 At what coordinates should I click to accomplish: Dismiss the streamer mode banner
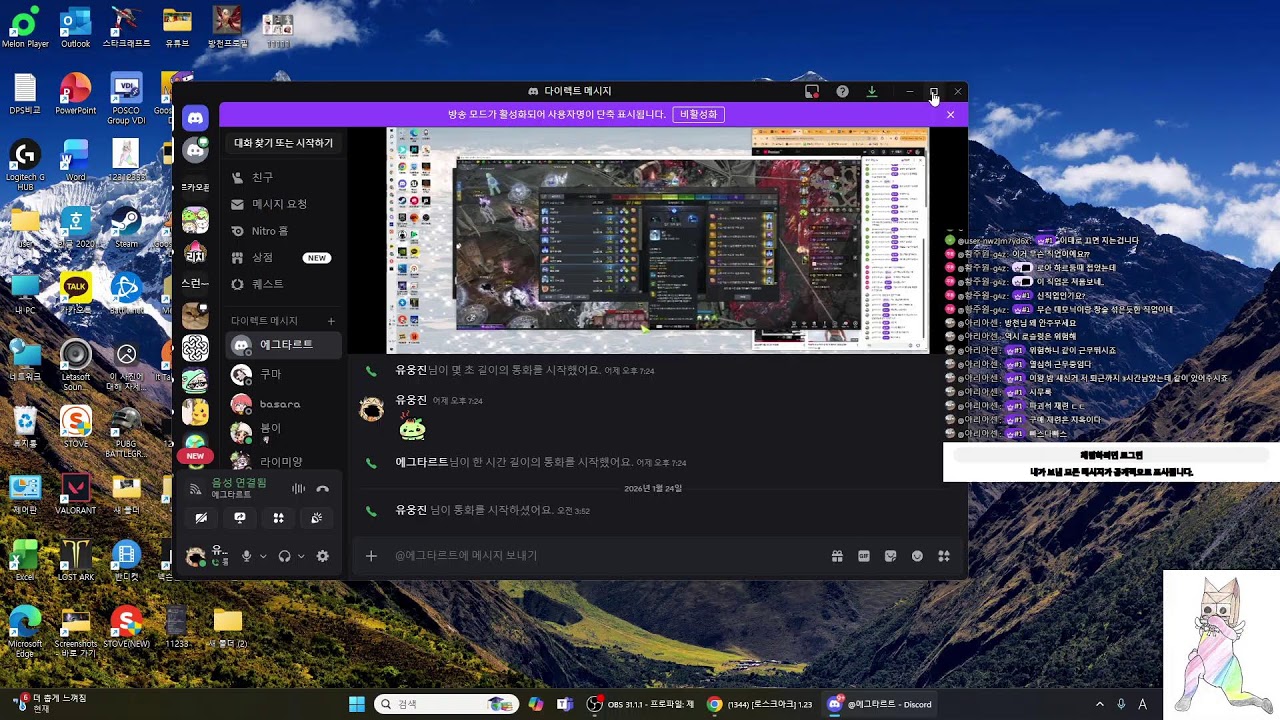click(x=950, y=114)
